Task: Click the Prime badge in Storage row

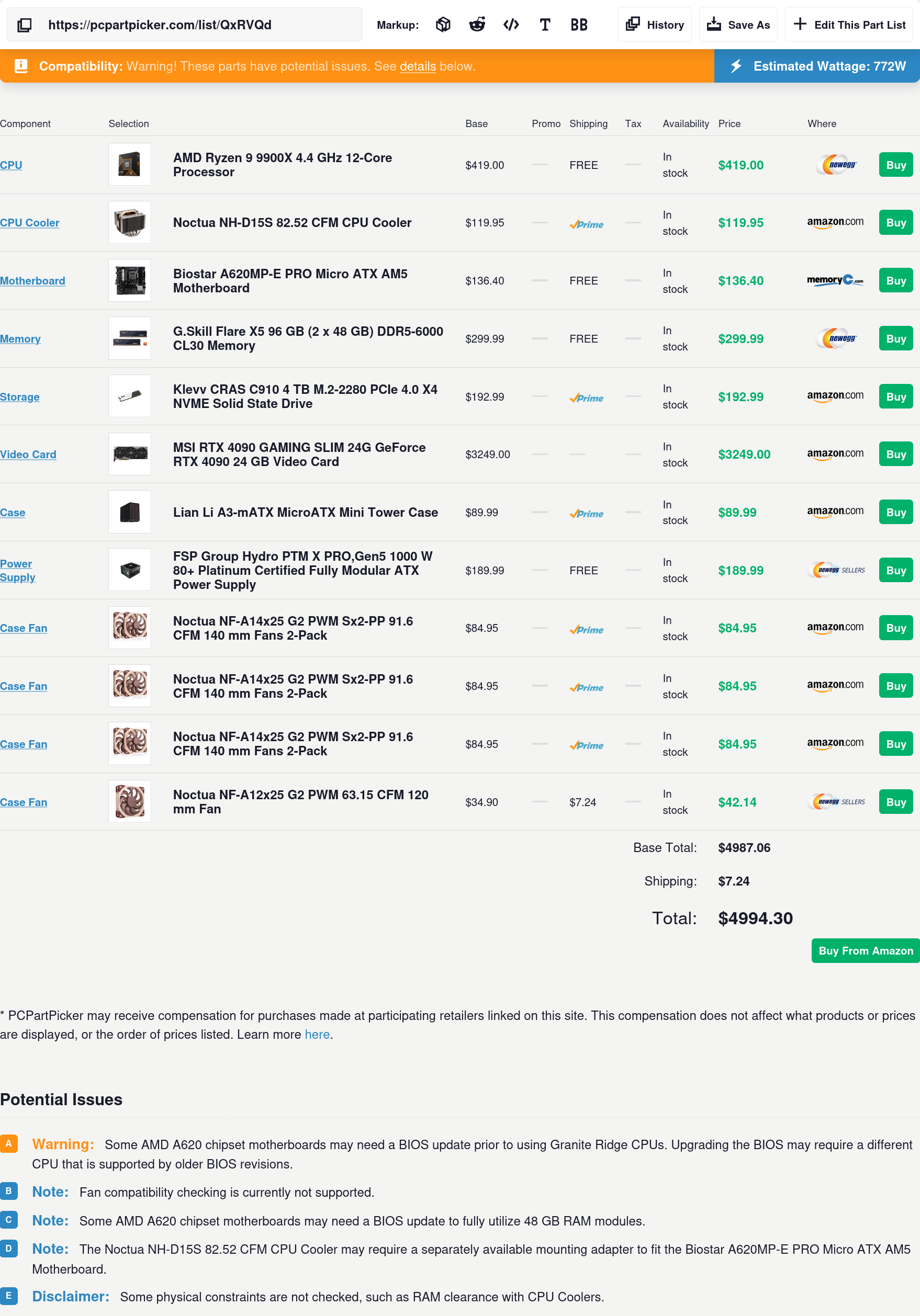Action: coord(586,398)
